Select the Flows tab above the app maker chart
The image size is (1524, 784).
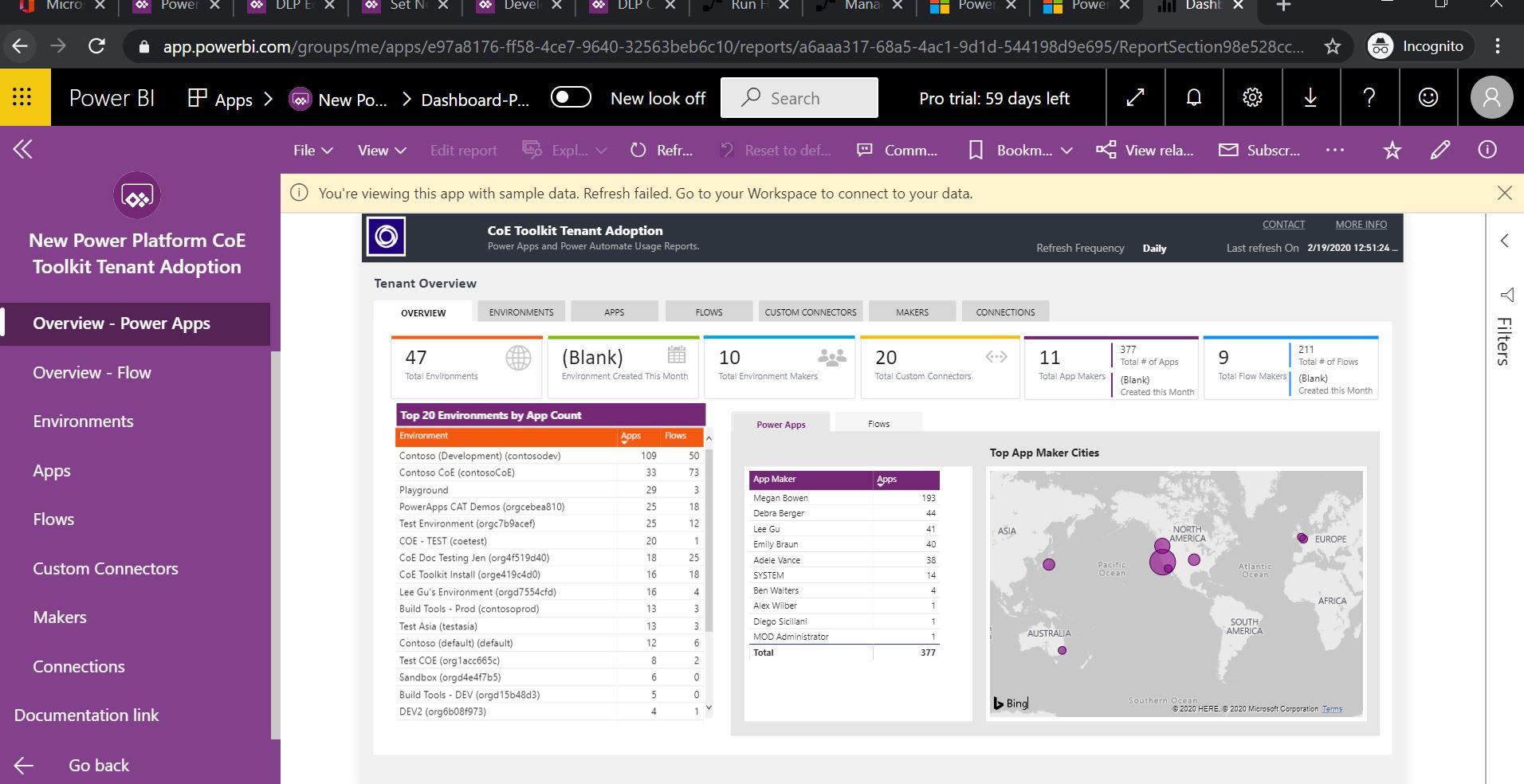878,423
